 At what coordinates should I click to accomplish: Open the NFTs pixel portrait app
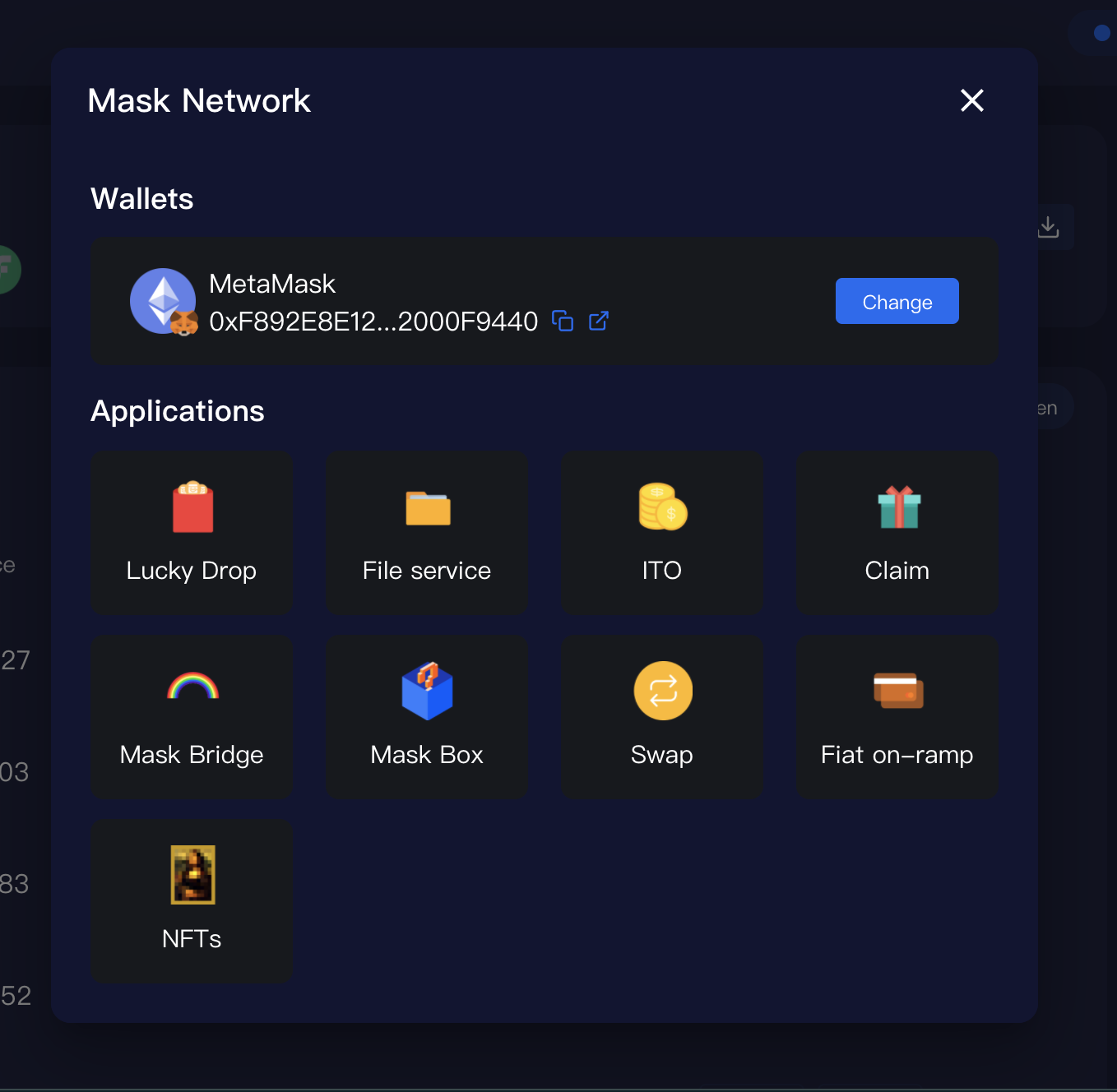point(192,900)
